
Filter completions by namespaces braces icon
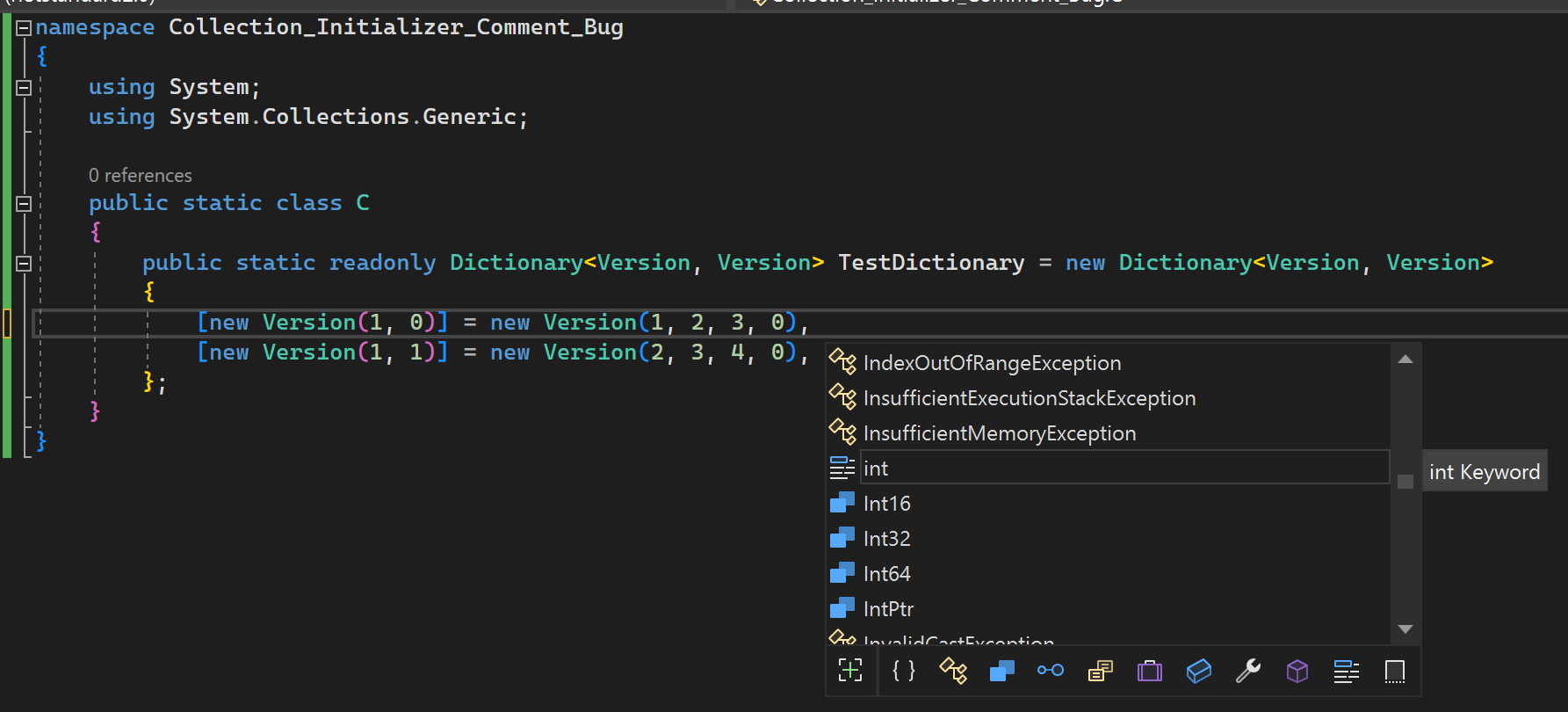point(904,671)
